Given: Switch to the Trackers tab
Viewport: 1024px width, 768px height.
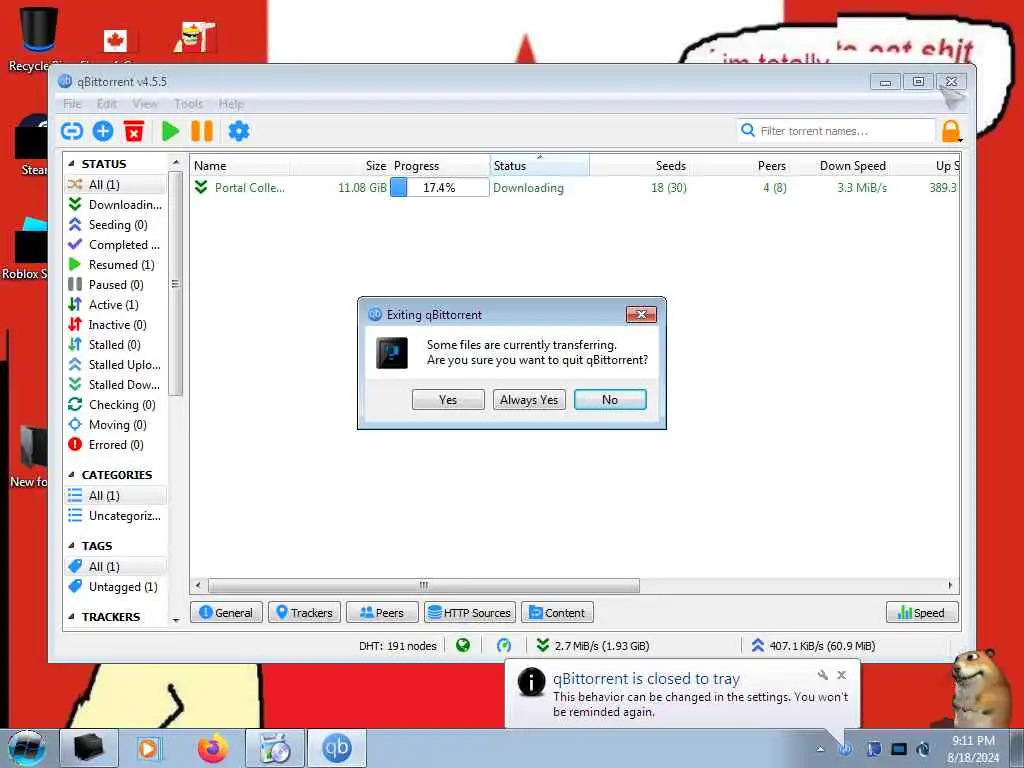Looking at the screenshot, I should (304, 613).
